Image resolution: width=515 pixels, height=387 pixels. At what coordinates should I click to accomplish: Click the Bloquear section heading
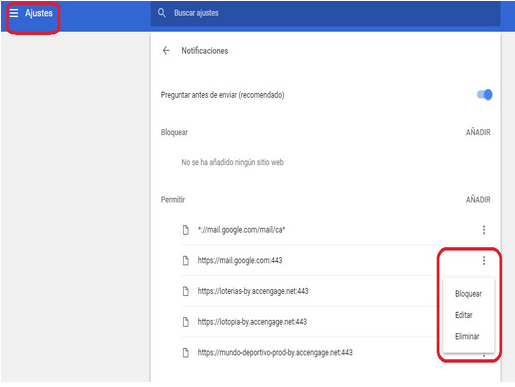click(x=174, y=132)
